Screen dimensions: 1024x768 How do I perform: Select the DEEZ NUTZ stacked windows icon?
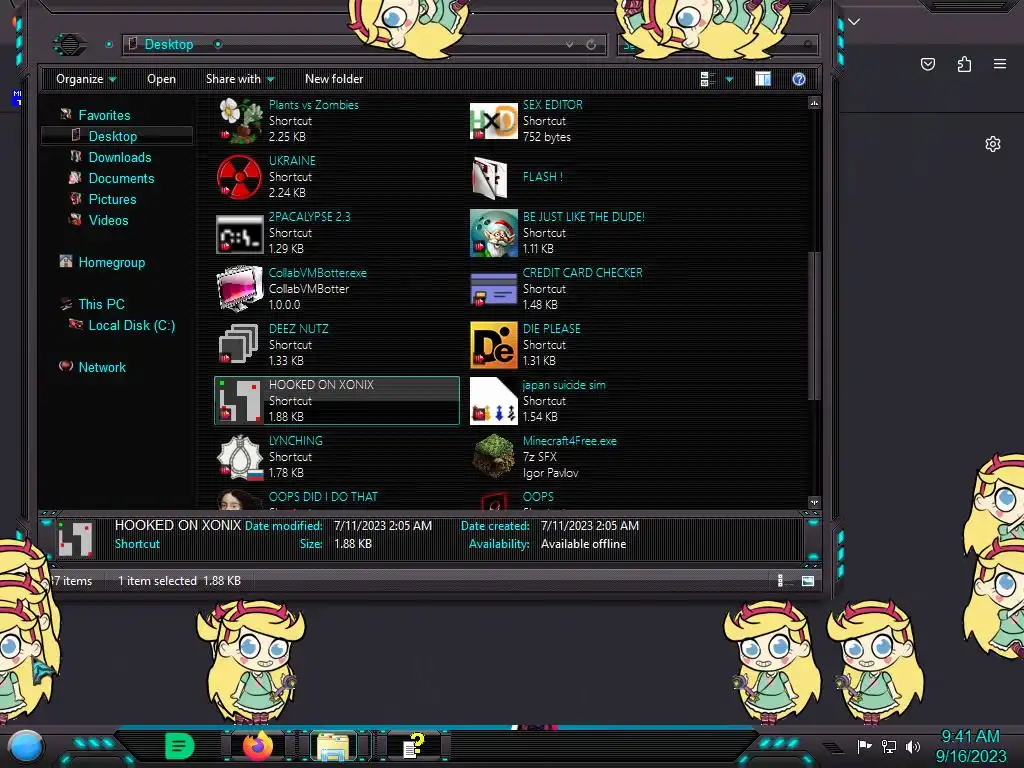tap(239, 344)
